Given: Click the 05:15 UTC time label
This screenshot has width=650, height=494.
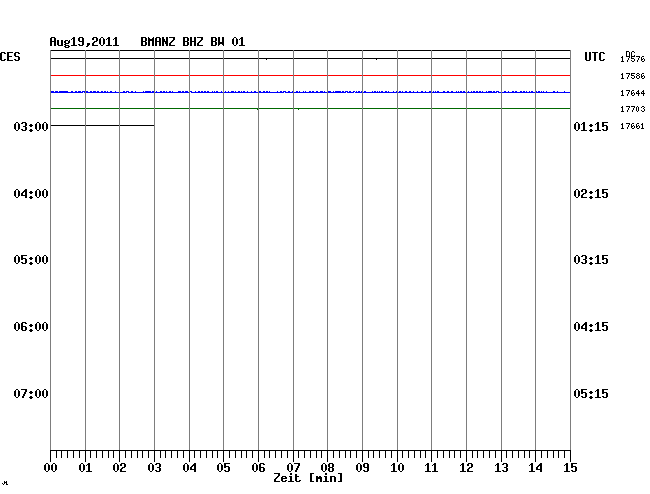Looking at the screenshot, I should pos(591,393).
